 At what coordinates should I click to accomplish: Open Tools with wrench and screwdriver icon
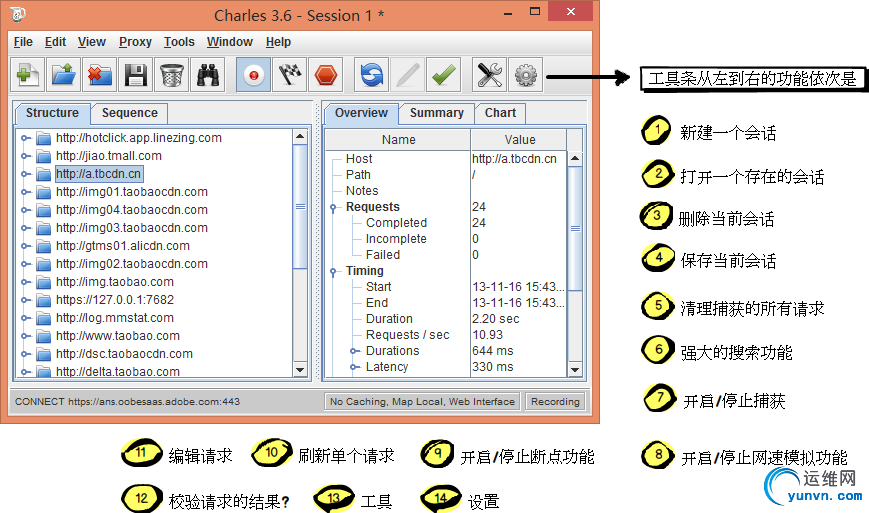point(489,74)
